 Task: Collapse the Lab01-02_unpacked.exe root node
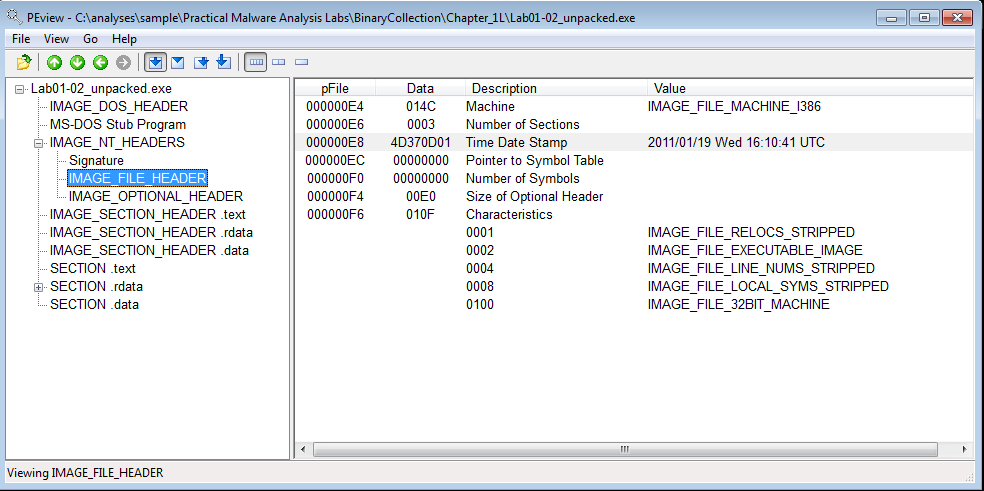[x=19, y=89]
